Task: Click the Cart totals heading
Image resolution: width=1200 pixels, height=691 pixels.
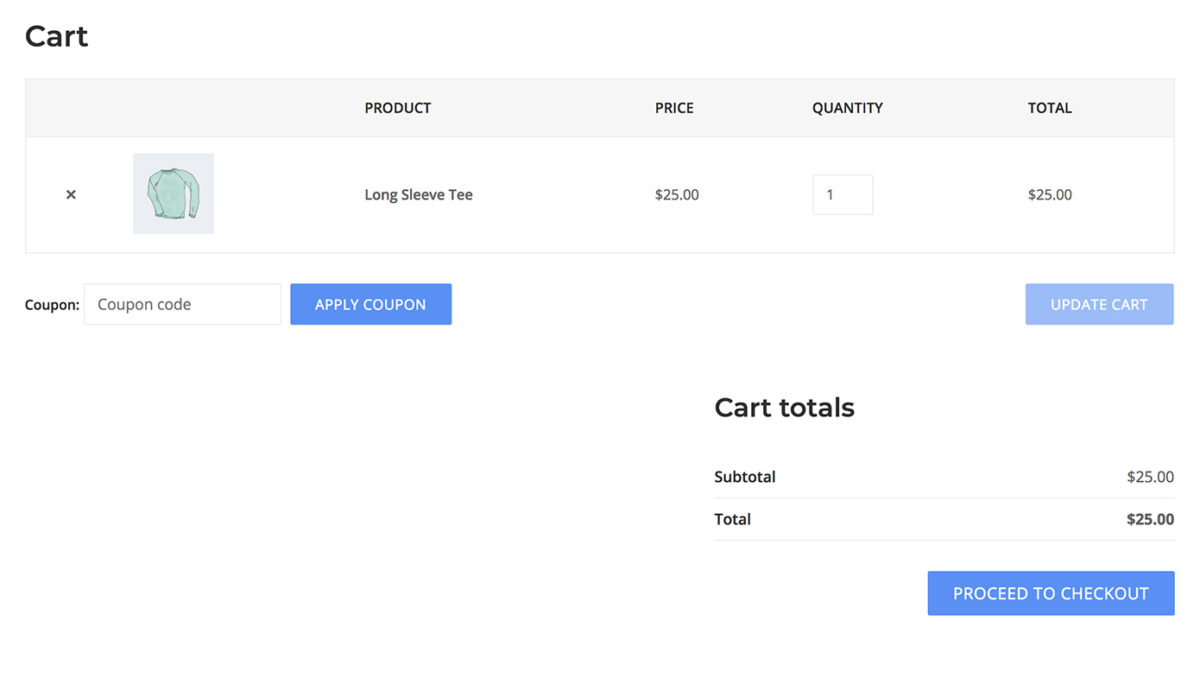Action: pyautogui.click(x=784, y=408)
